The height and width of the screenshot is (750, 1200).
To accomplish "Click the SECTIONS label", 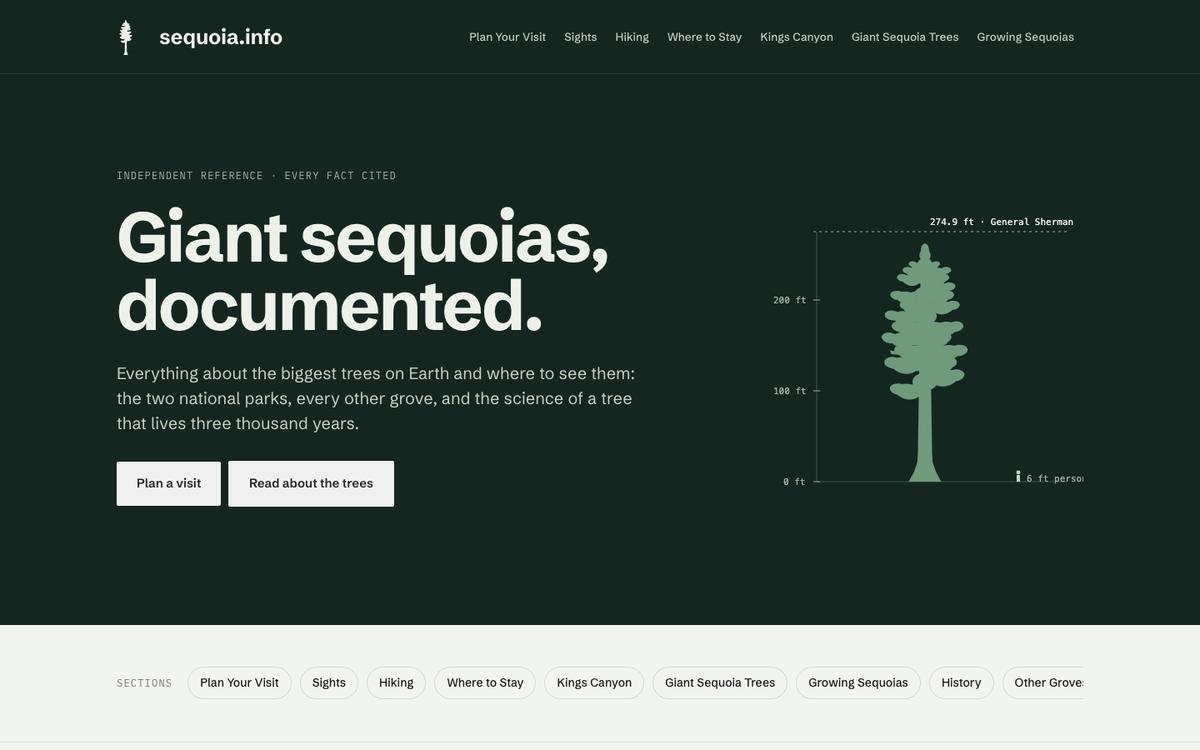I will coord(144,683).
